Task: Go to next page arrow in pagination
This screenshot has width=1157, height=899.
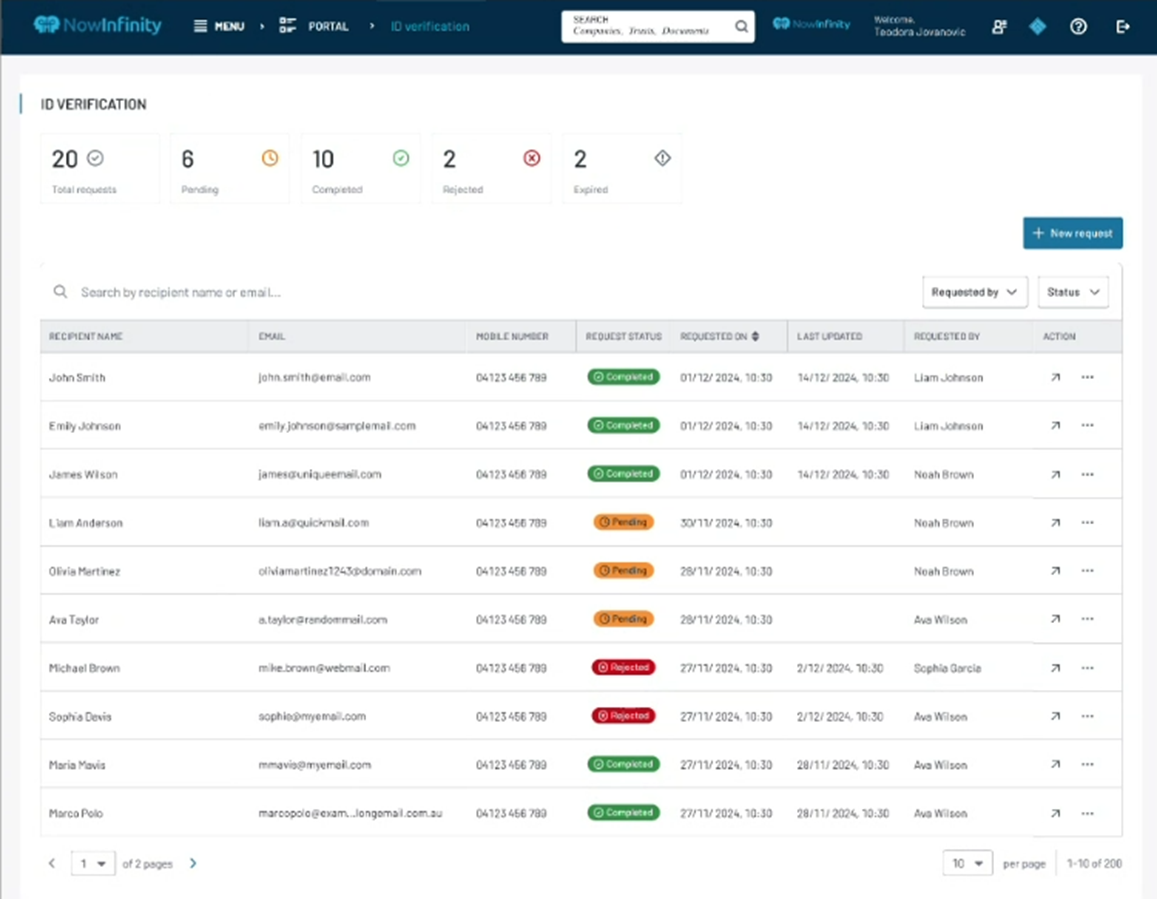Action: (193, 864)
